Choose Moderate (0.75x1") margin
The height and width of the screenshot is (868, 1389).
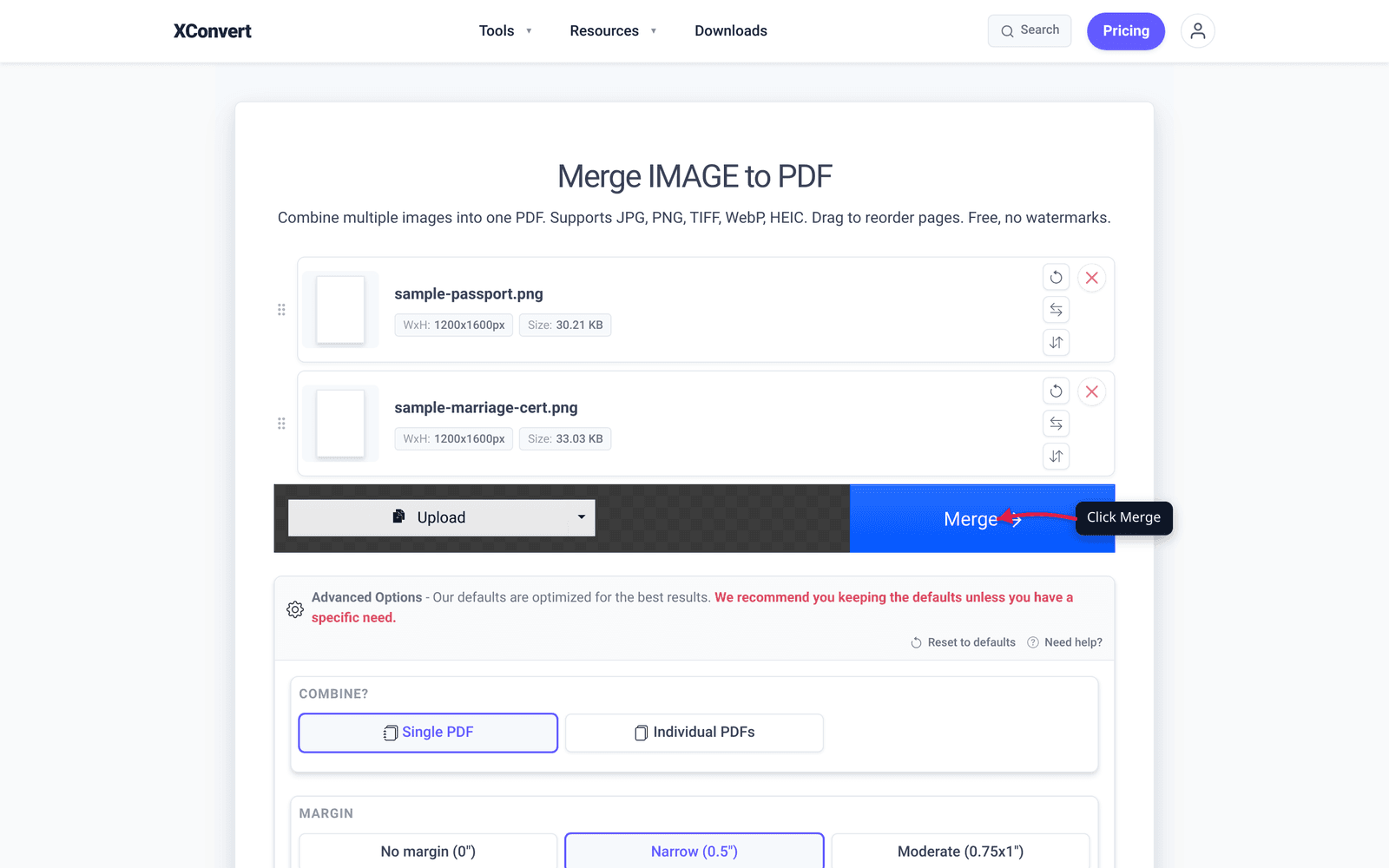coord(960,852)
